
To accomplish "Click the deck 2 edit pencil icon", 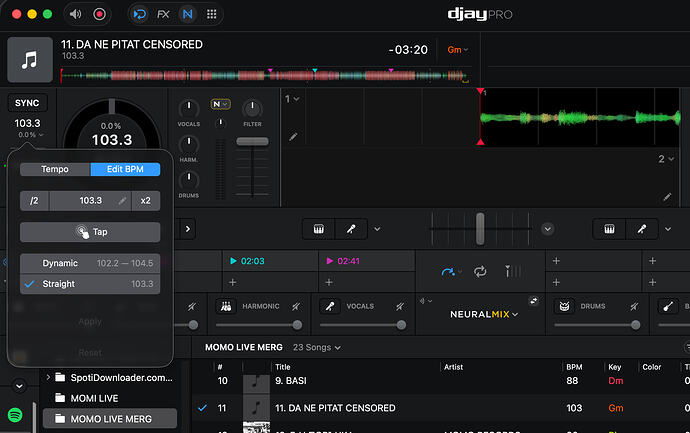I will (667, 197).
